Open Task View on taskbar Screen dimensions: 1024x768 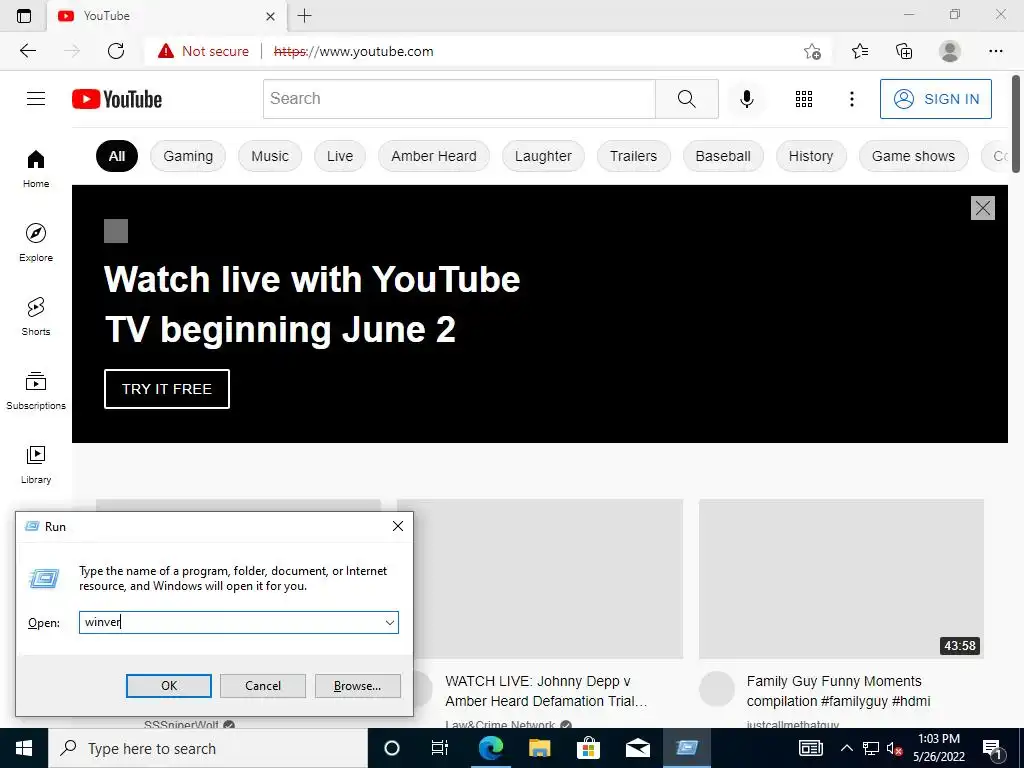[x=440, y=748]
